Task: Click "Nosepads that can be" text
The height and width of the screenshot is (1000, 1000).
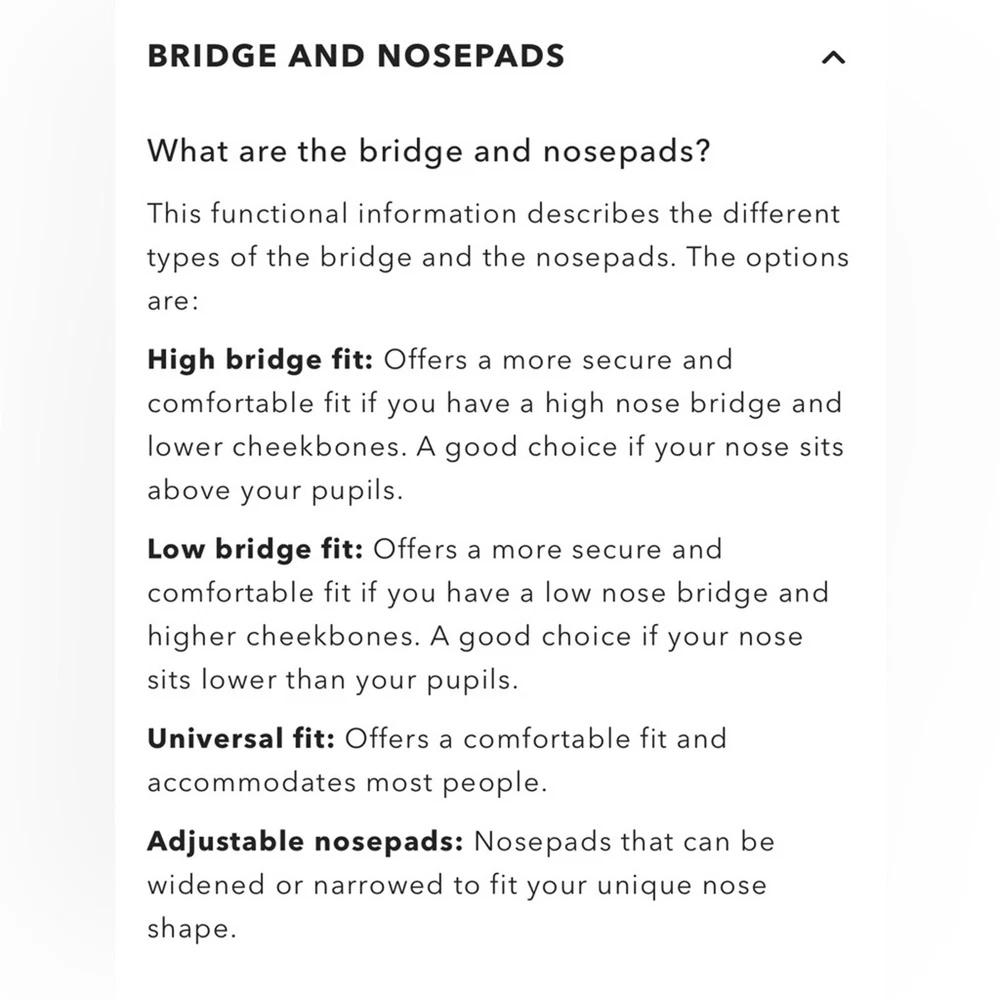Action: coord(624,841)
